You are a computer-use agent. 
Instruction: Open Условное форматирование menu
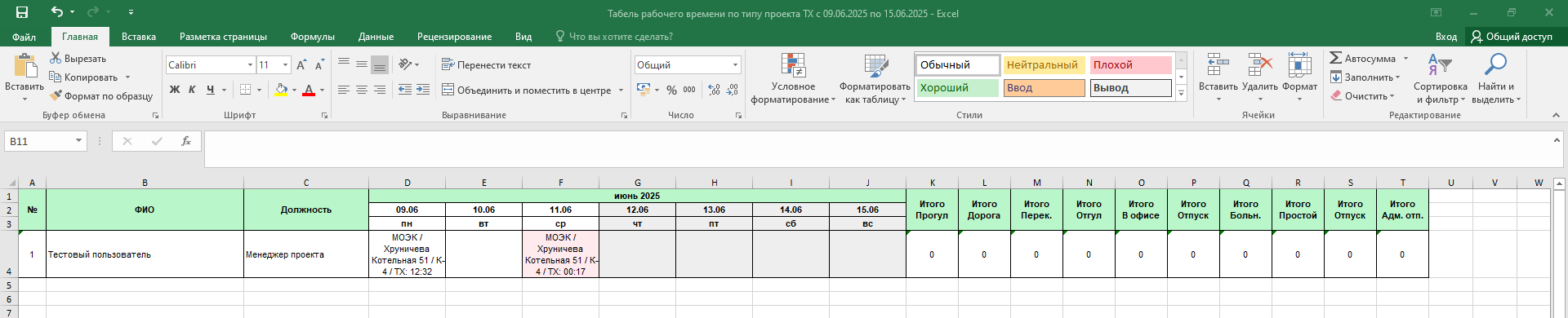tap(793, 78)
